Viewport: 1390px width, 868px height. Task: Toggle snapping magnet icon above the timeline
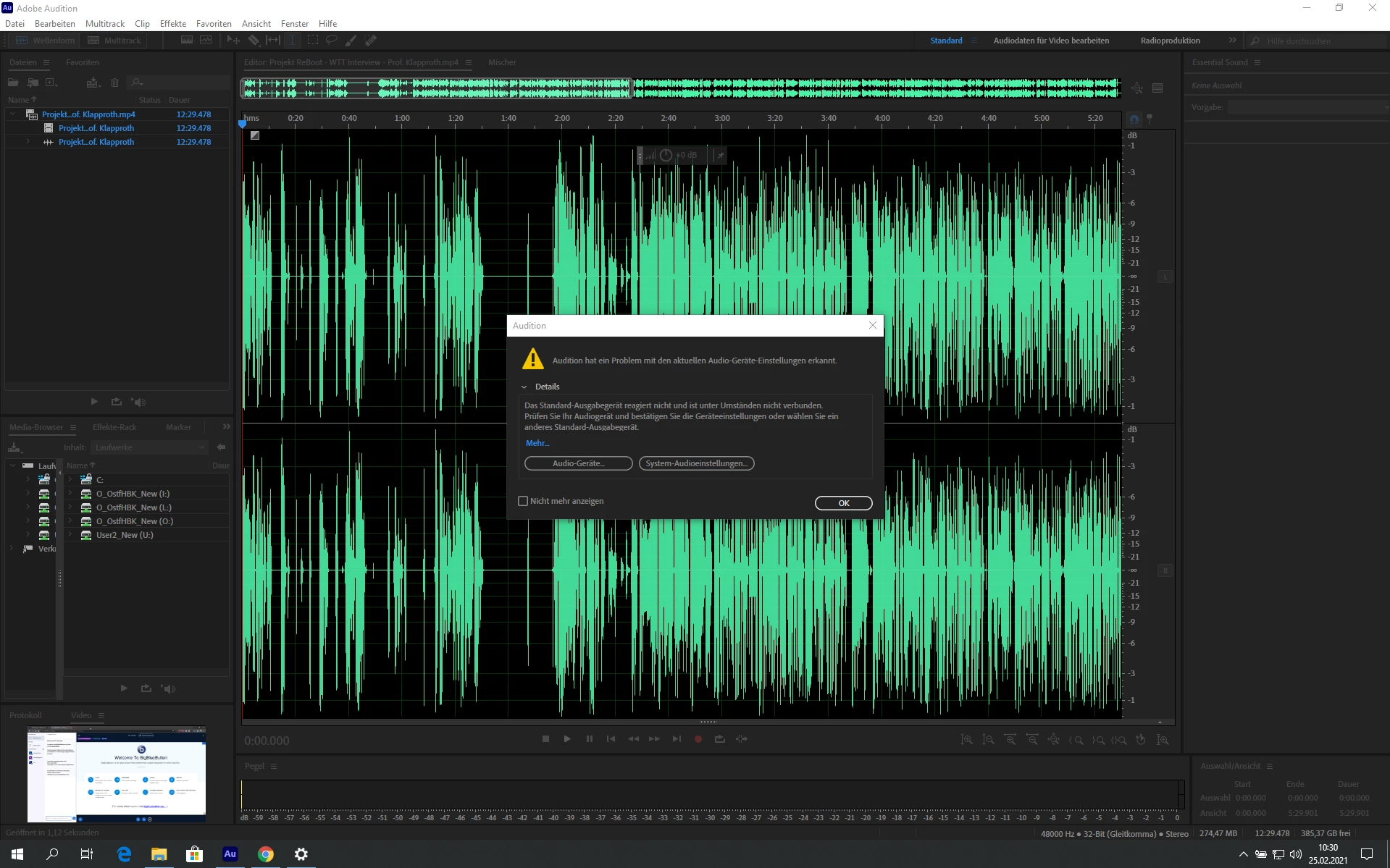click(x=1134, y=119)
